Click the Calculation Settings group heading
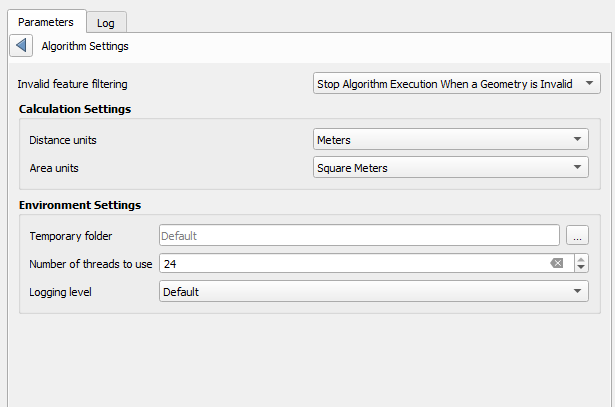Viewport: 615px width, 407px height. [75, 108]
